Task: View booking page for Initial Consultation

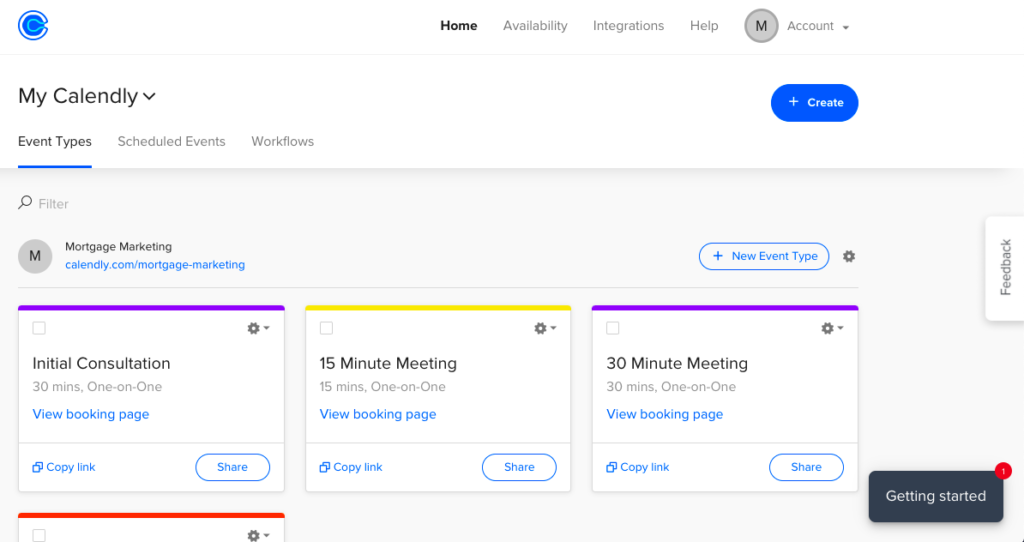Action: click(x=91, y=414)
